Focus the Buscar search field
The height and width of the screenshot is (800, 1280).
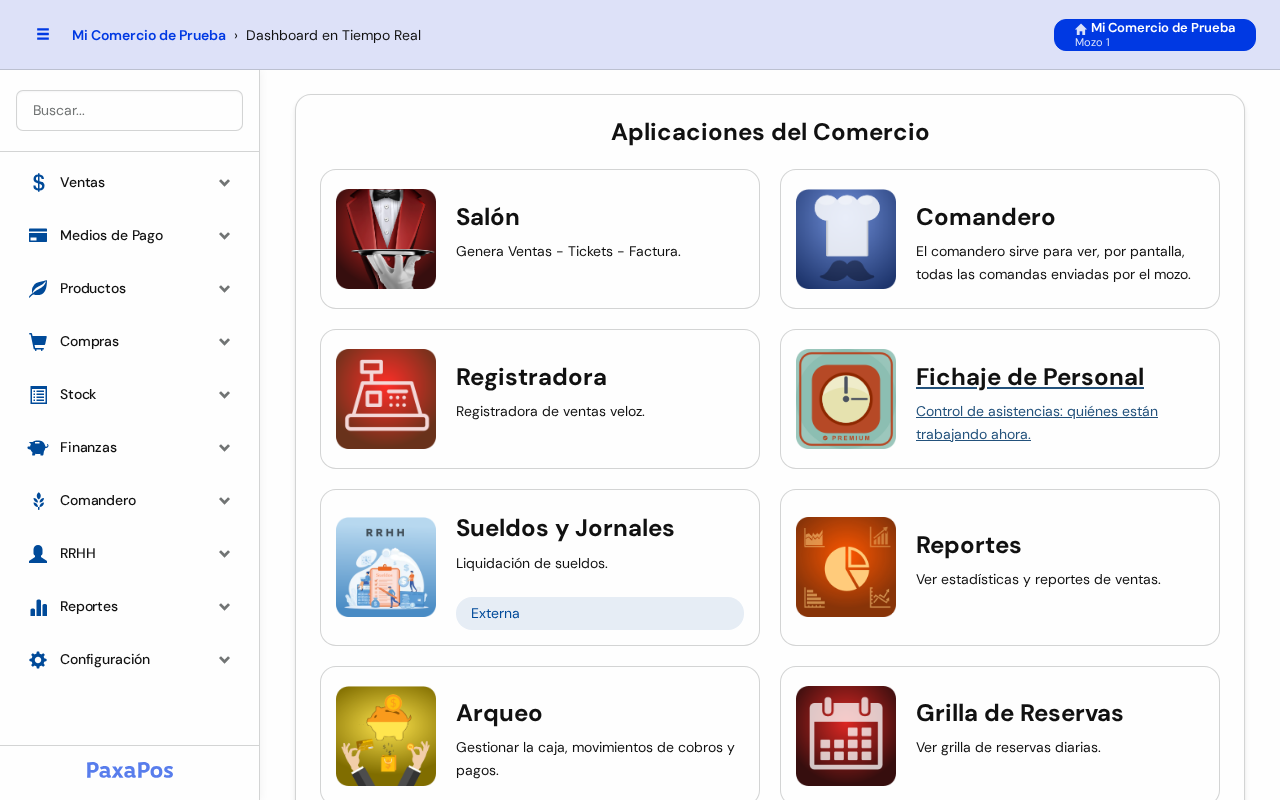pyautogui.click(x=130, y=111)
